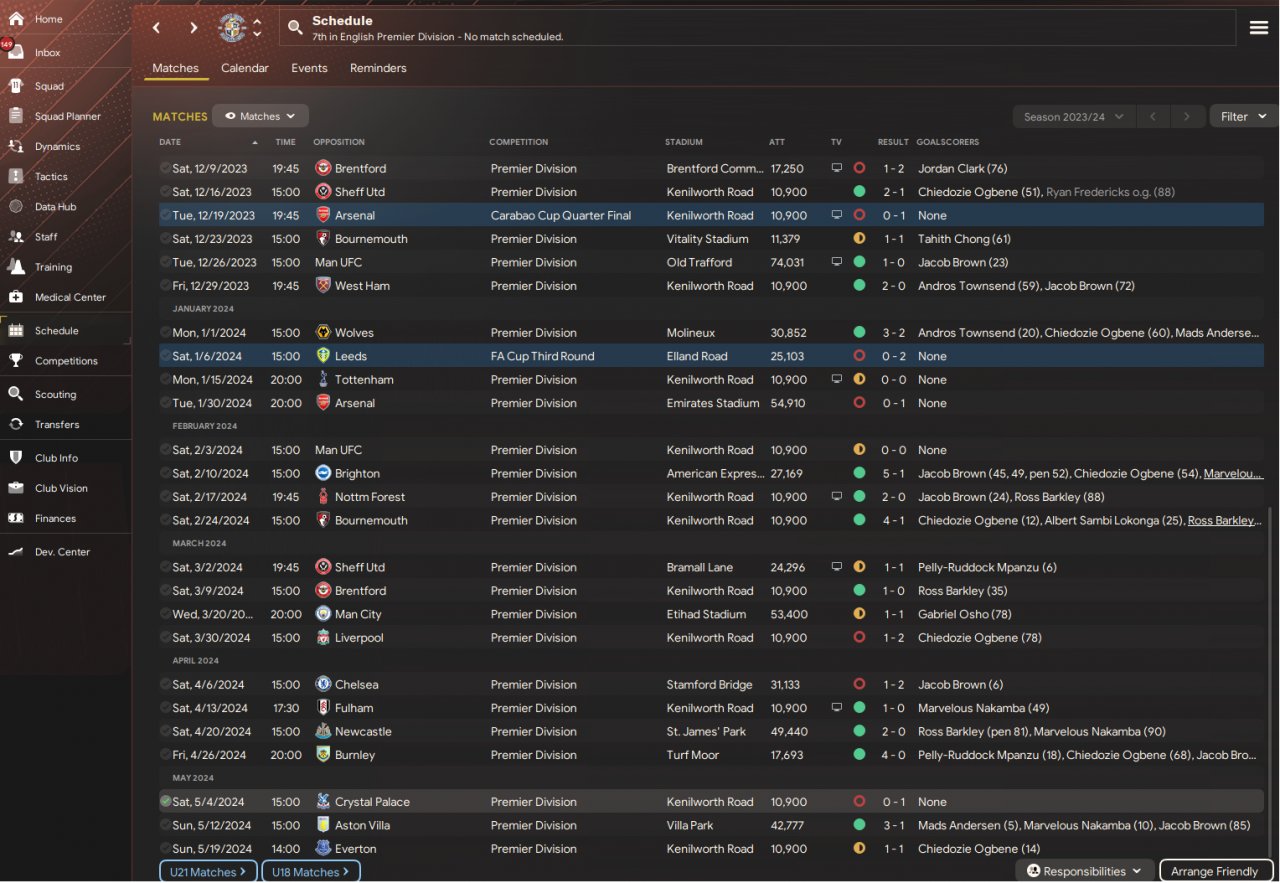Toggle the check mark for Sat 4/13/2024 match
Screen dimensions: 1280x883
pyautogui.click(x=165, y=708)
